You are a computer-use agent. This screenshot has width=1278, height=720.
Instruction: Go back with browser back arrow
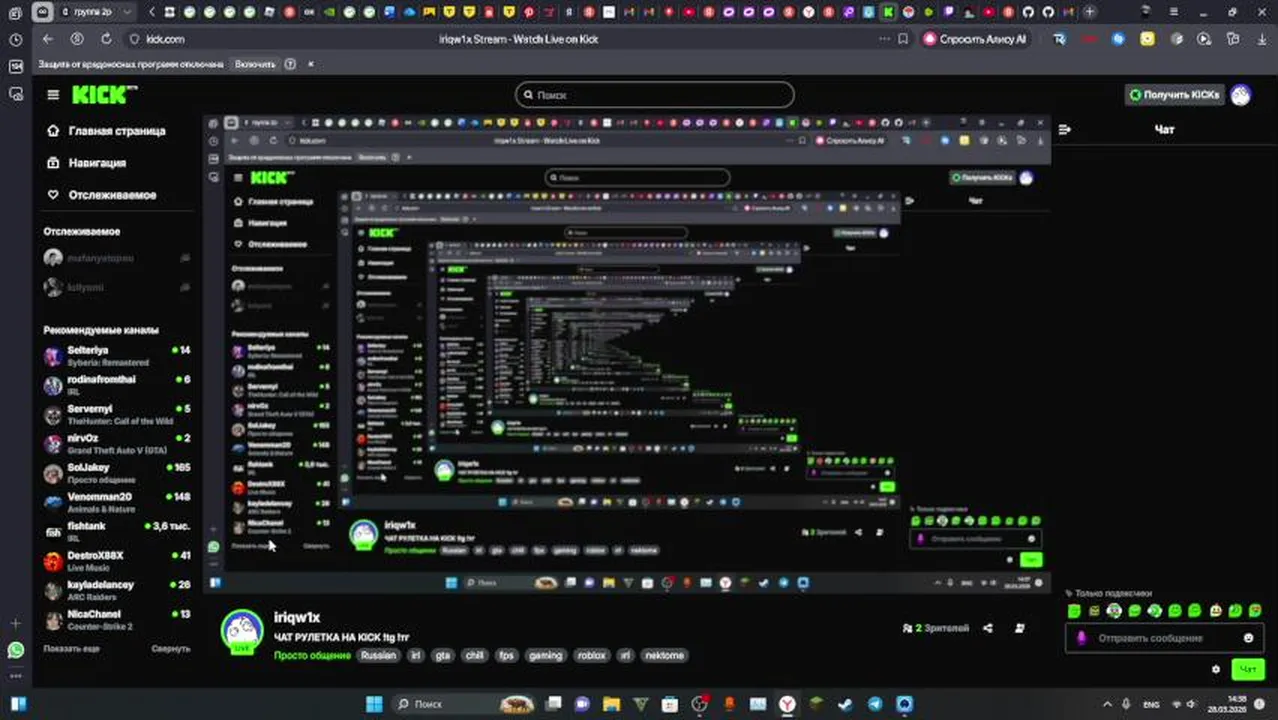48,39
